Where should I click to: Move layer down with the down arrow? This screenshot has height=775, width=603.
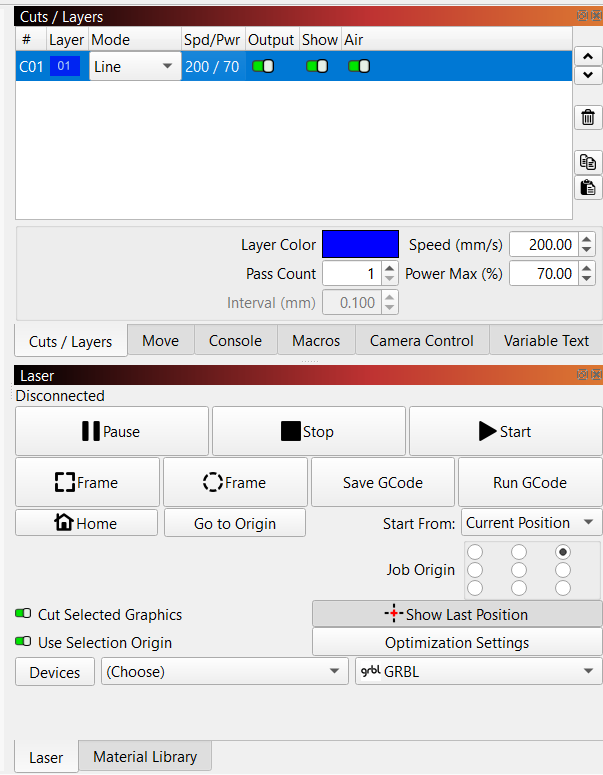click(588, 75)
